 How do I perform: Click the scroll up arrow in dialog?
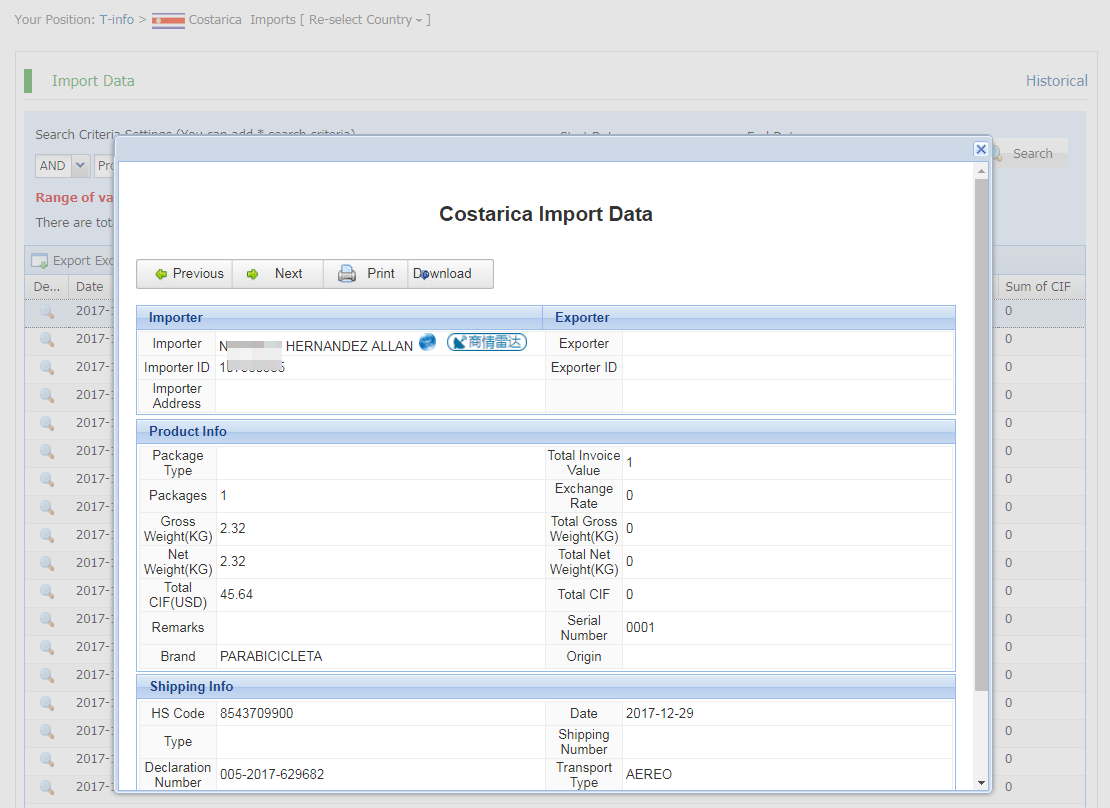pos(981,172)
